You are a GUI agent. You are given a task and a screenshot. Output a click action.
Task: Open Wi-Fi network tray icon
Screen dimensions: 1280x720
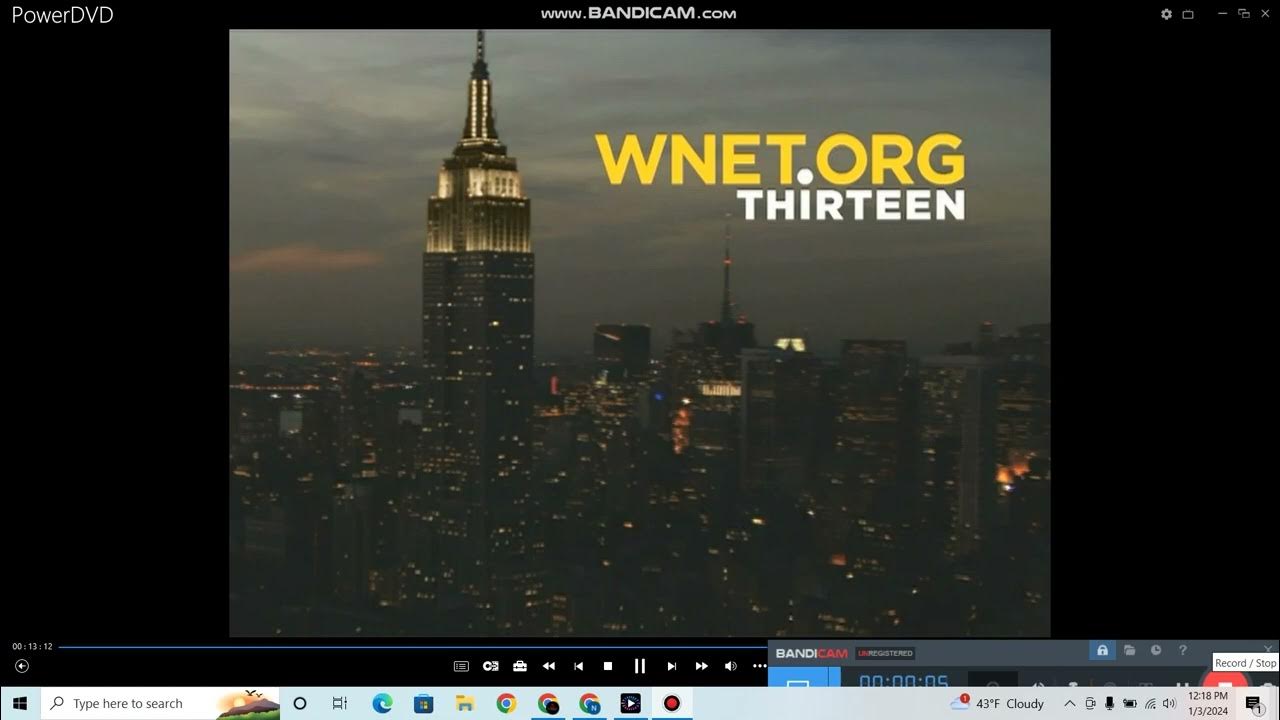tap(1150, 703)
